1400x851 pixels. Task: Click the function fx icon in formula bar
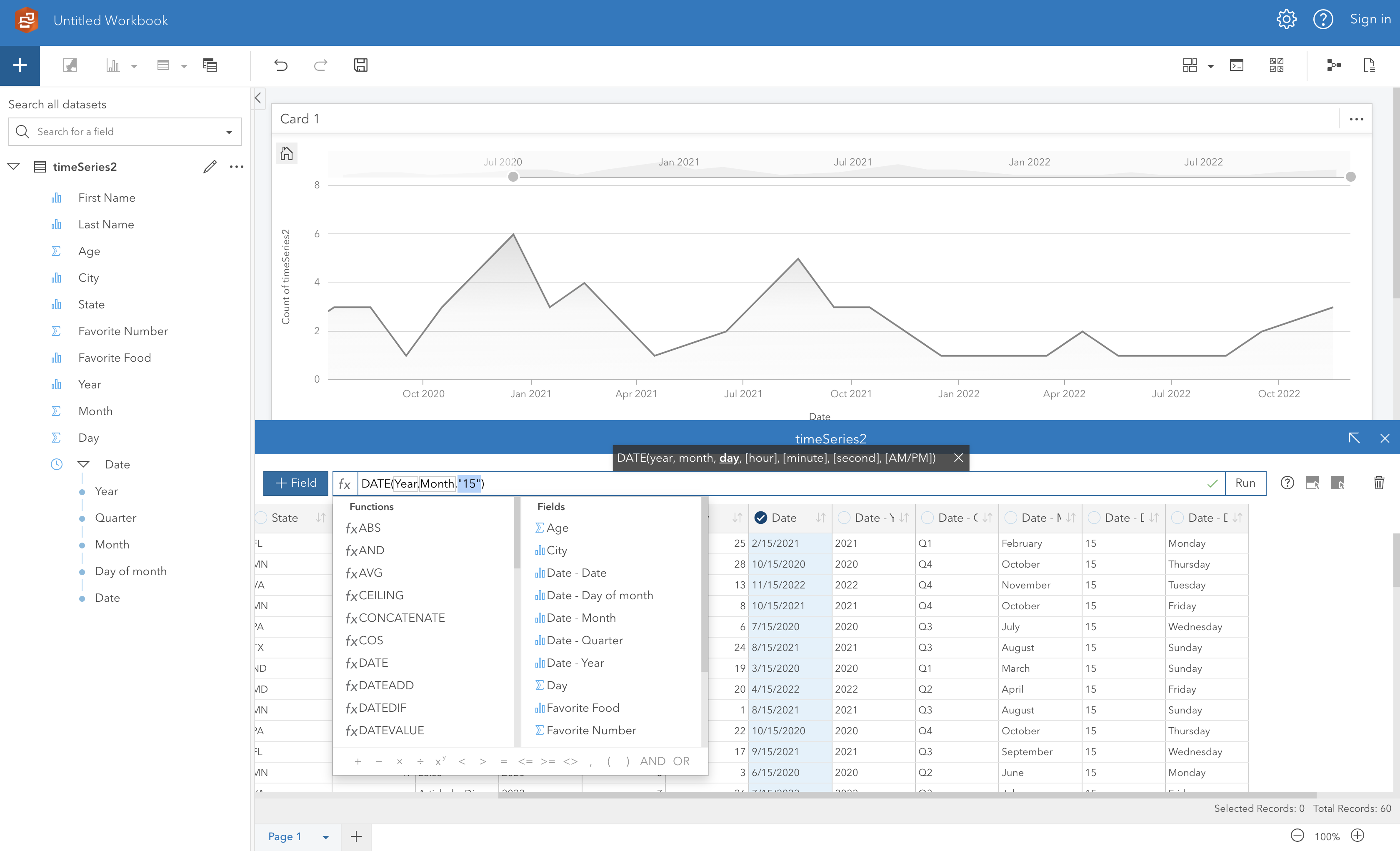pos(345,484)
